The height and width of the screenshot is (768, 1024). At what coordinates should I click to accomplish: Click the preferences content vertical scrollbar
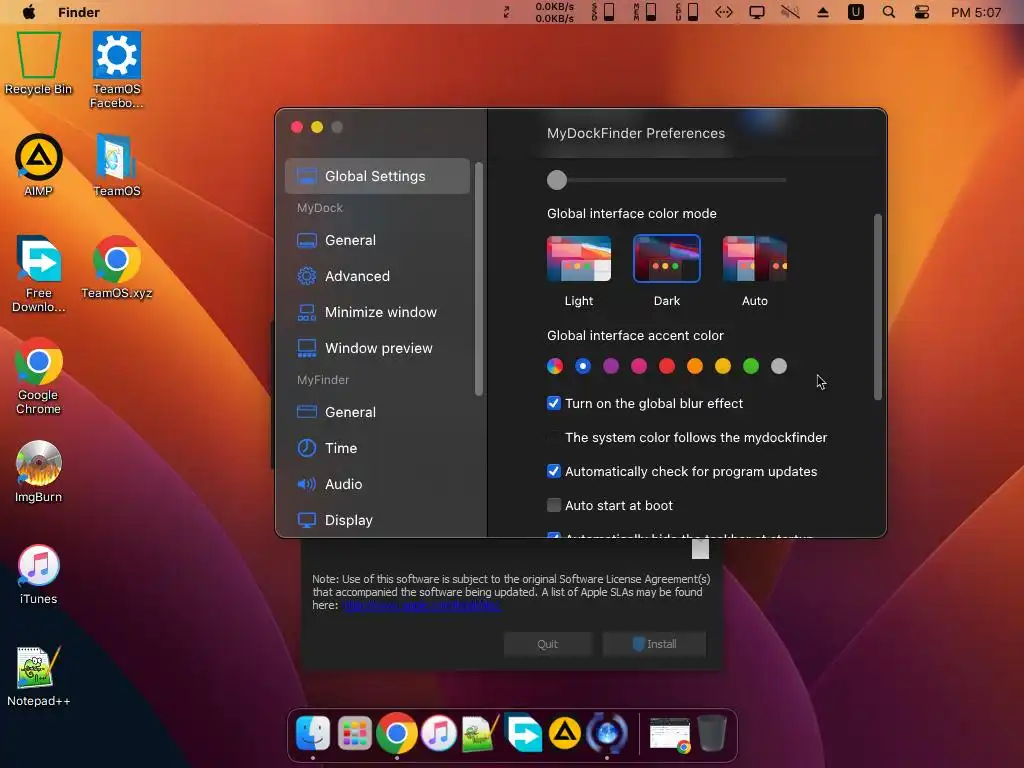pos(878,306)
